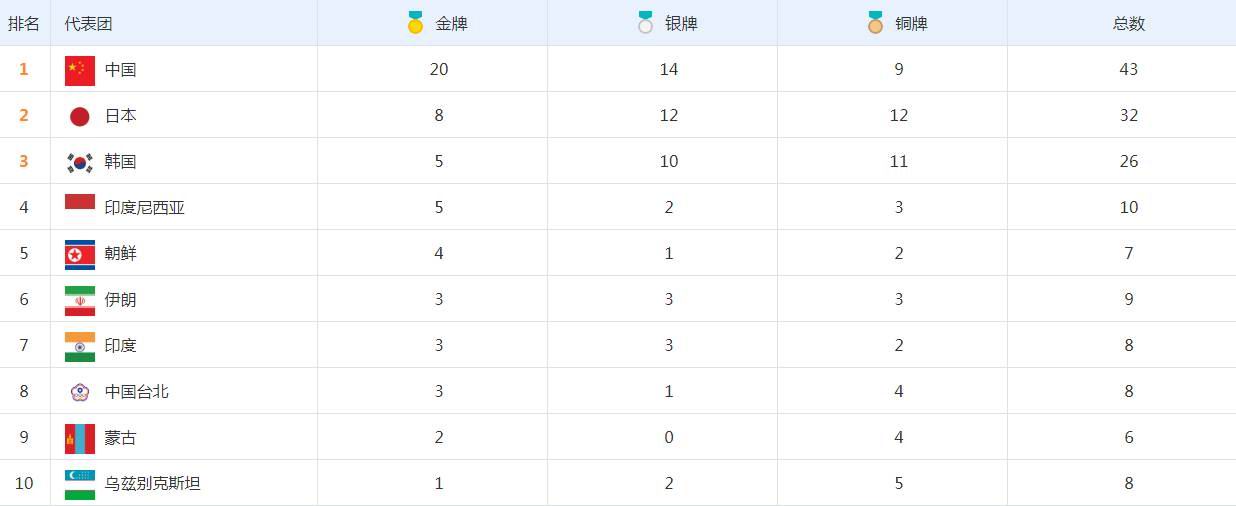Click the 代表团 column header
The image size is (1236, 506).
88,23
